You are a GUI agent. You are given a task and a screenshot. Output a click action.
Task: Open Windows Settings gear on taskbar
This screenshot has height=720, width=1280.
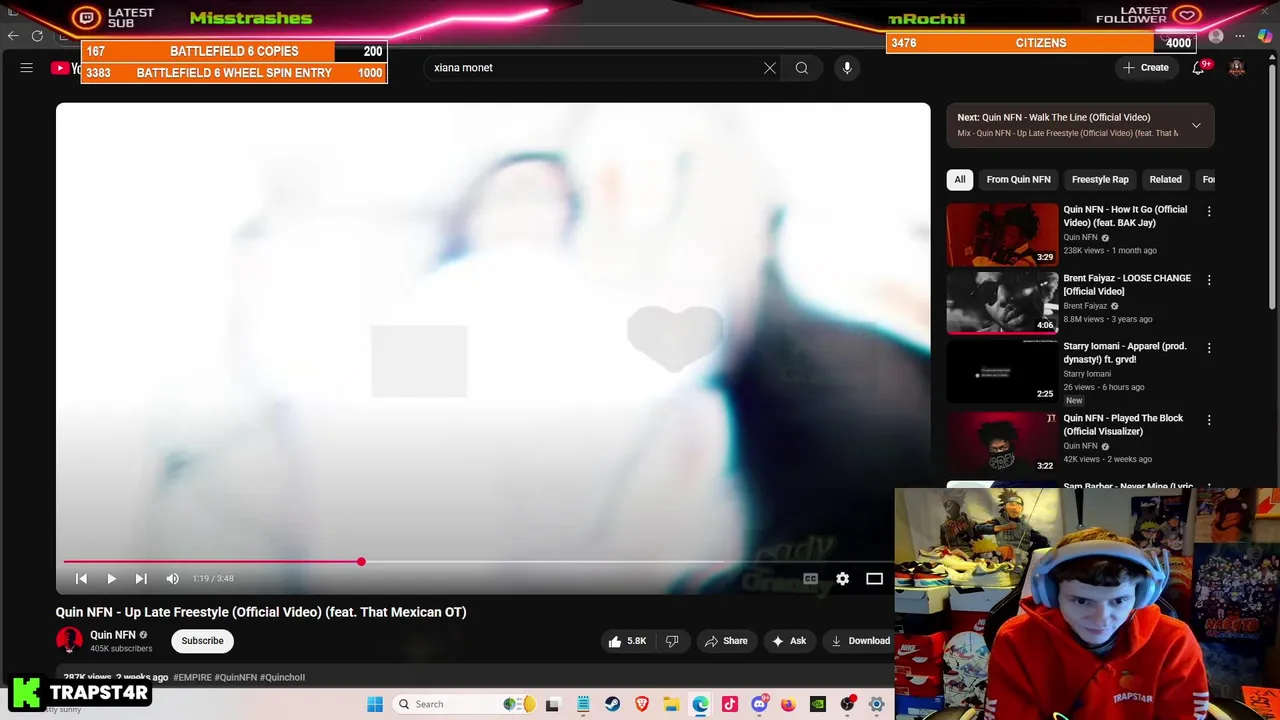click(877, 705)
